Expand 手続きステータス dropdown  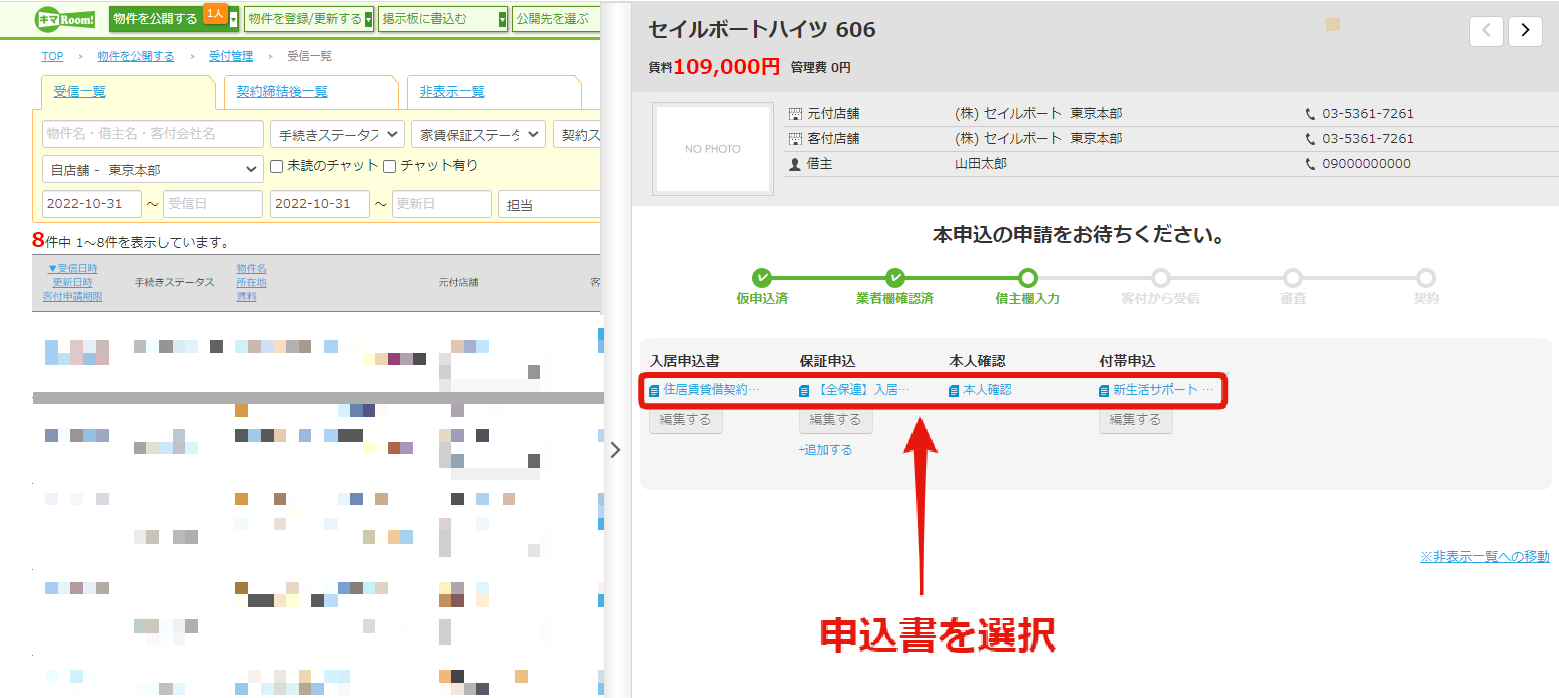(x=337, y=134)
